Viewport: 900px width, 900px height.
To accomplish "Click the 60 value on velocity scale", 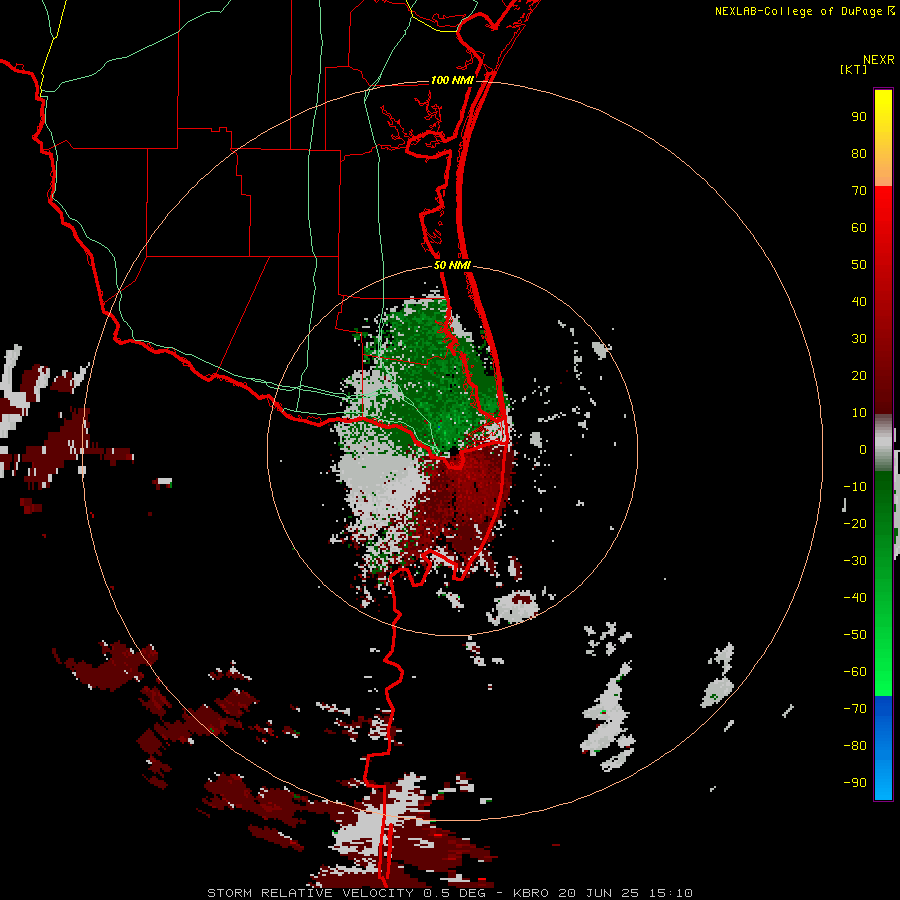I will (x=859, y=227).
